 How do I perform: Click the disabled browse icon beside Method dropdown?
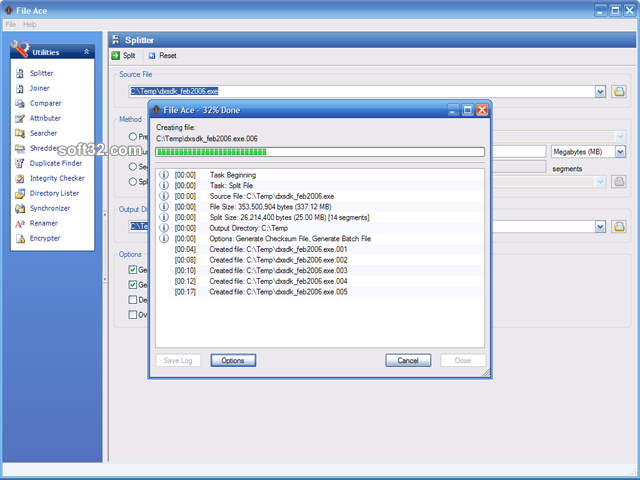pos(619,181)
